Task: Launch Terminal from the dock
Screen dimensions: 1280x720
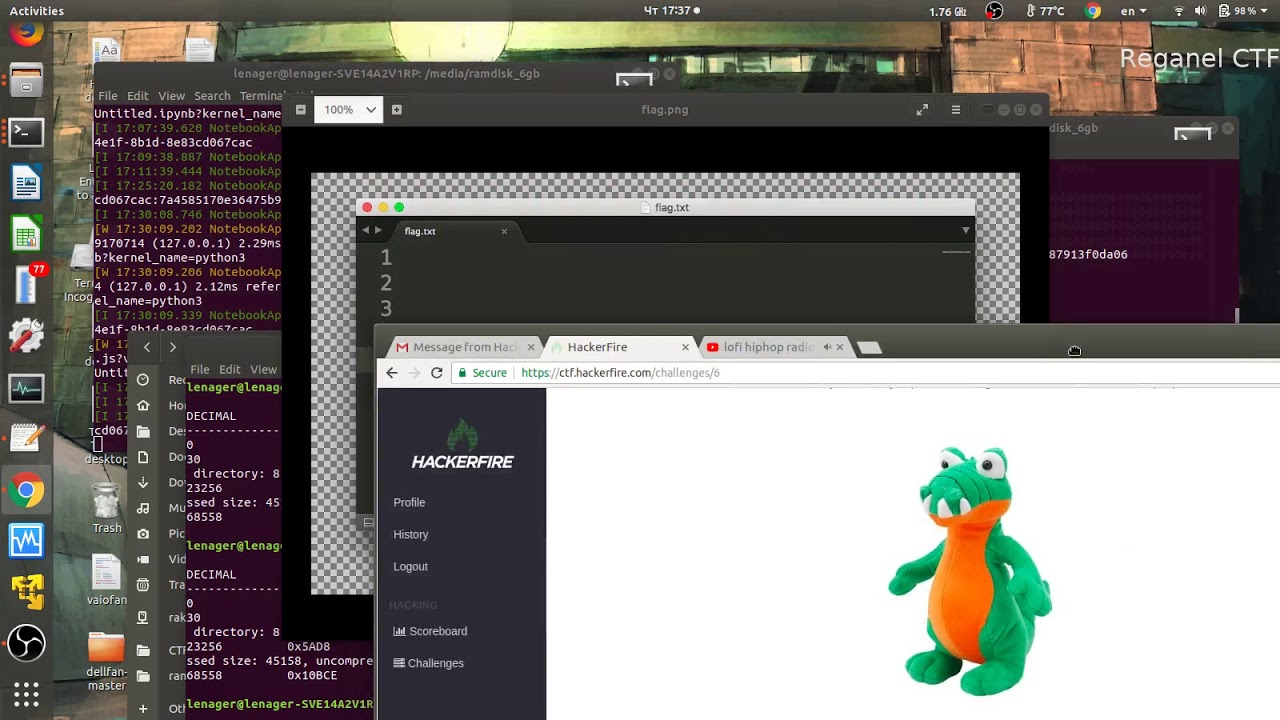Action: 27,132
